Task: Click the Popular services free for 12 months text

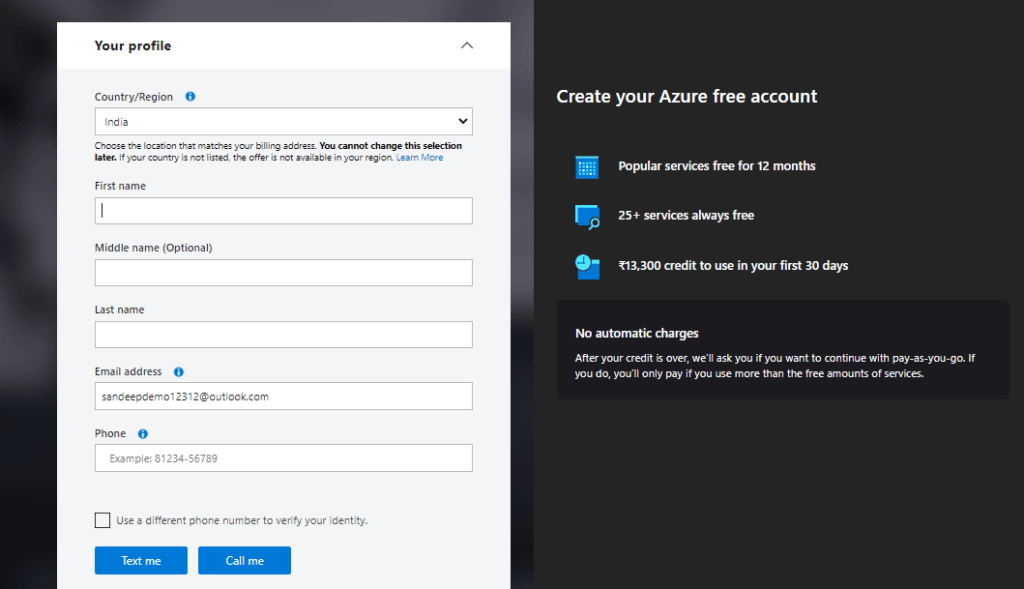Action: click(716, 166)
